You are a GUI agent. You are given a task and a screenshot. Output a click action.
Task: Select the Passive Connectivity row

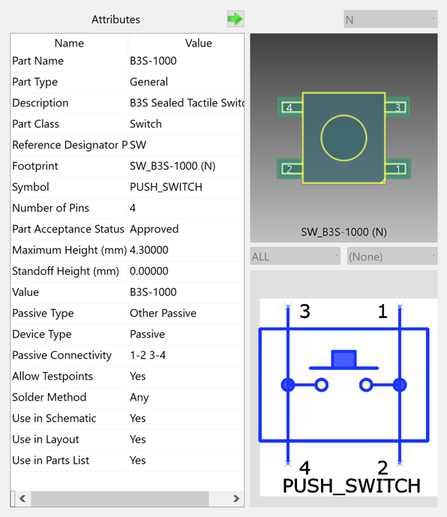127,355
